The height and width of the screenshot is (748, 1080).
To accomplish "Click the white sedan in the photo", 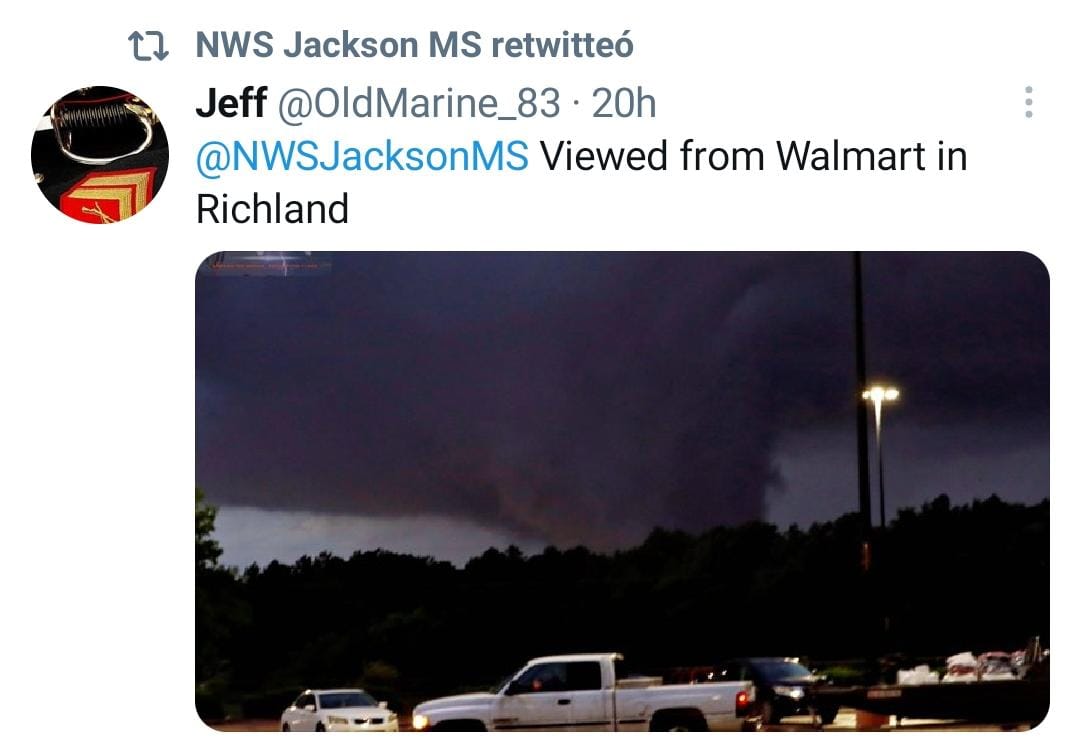I will 340,710.
